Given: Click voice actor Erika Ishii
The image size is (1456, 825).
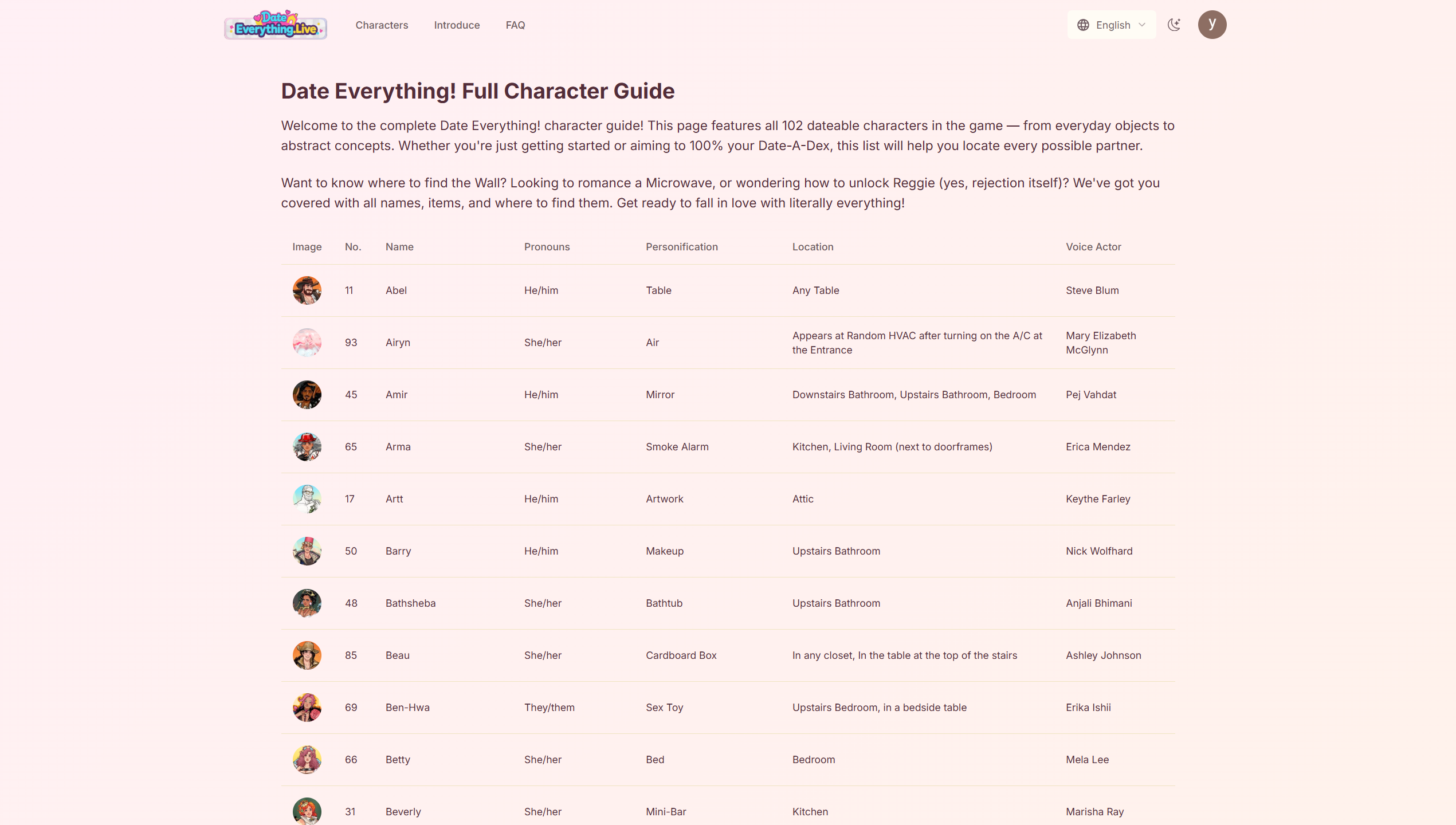Looking at the screenshot, I should pos(1088,708).
